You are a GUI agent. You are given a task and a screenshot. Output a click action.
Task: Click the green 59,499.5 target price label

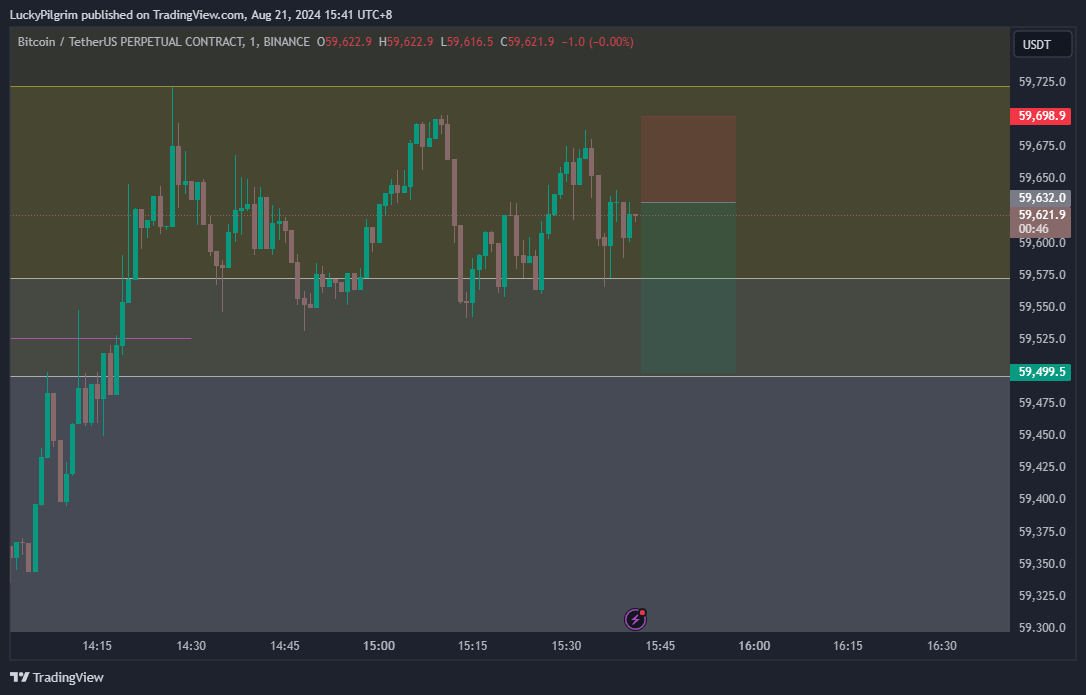pos(1040,372)
